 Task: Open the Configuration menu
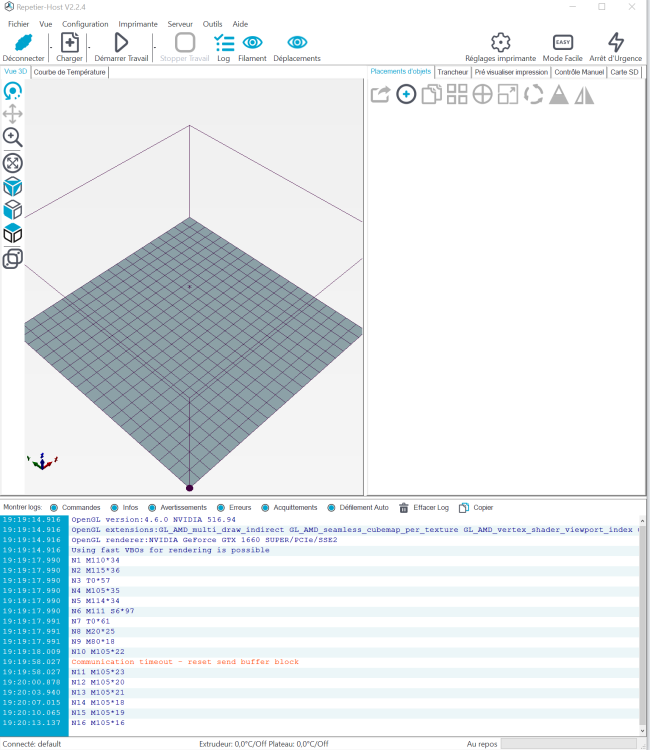click(85, 23)
